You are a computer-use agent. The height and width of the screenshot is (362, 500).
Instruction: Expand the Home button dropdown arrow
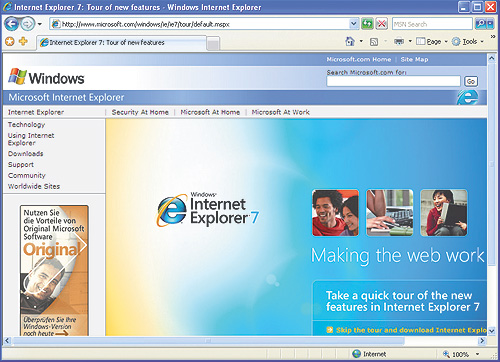(x=361, y=41)
